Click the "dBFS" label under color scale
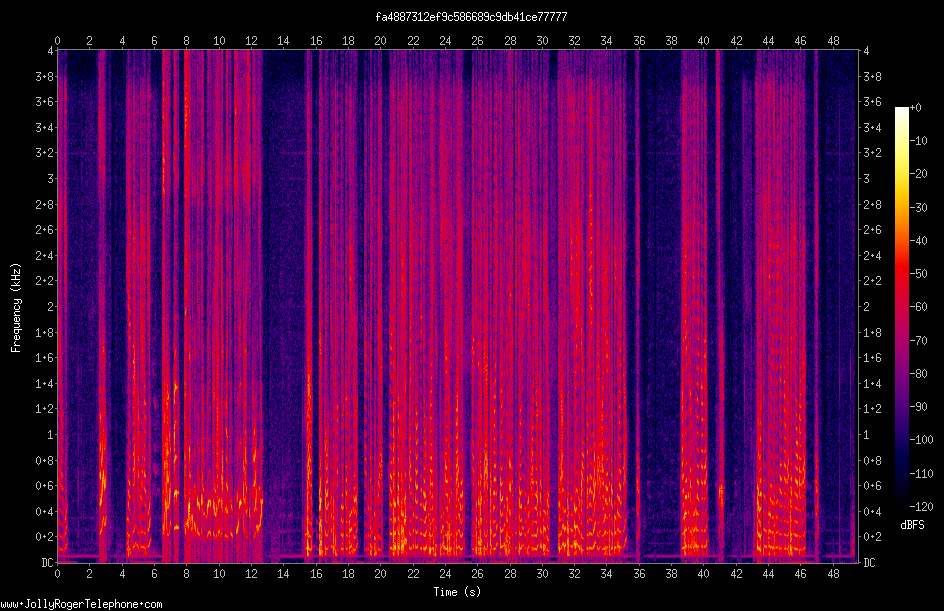This screenshot has height=611, width=944. [912, 525]
